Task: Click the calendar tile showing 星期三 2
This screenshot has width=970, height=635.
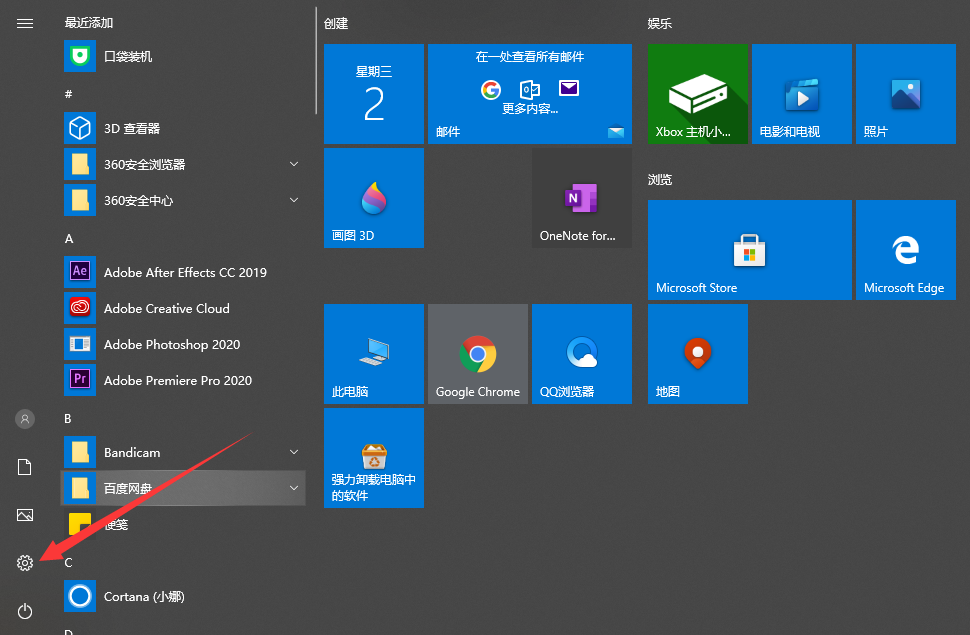Action: 374,94
